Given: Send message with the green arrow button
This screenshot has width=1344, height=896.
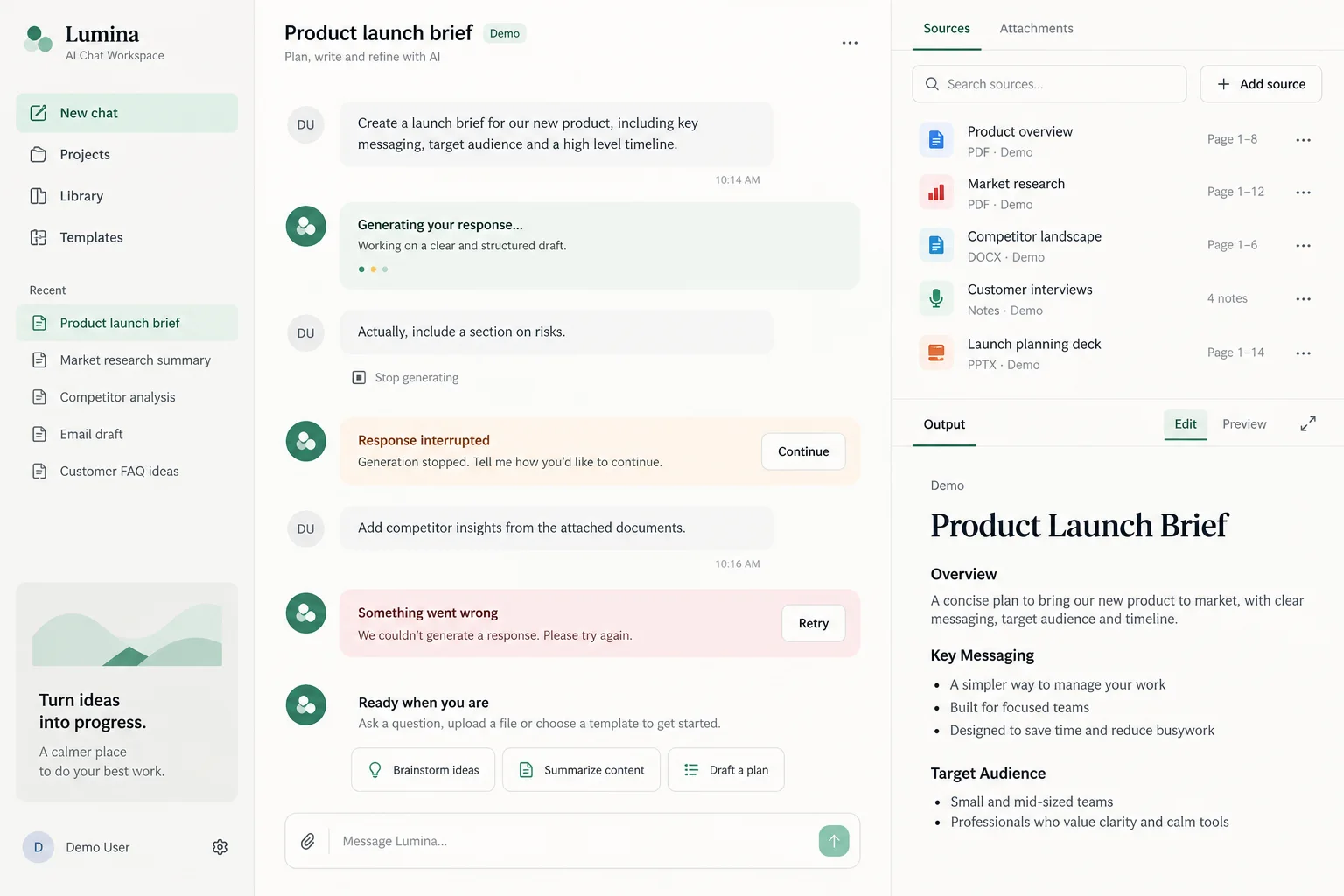Looking at the screenshot, I should [x=834, y=841].
